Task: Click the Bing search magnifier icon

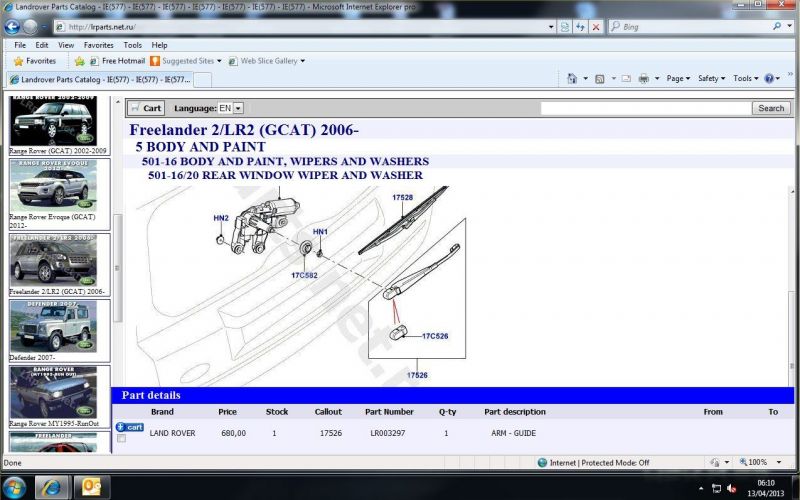Action: (777, 26)
